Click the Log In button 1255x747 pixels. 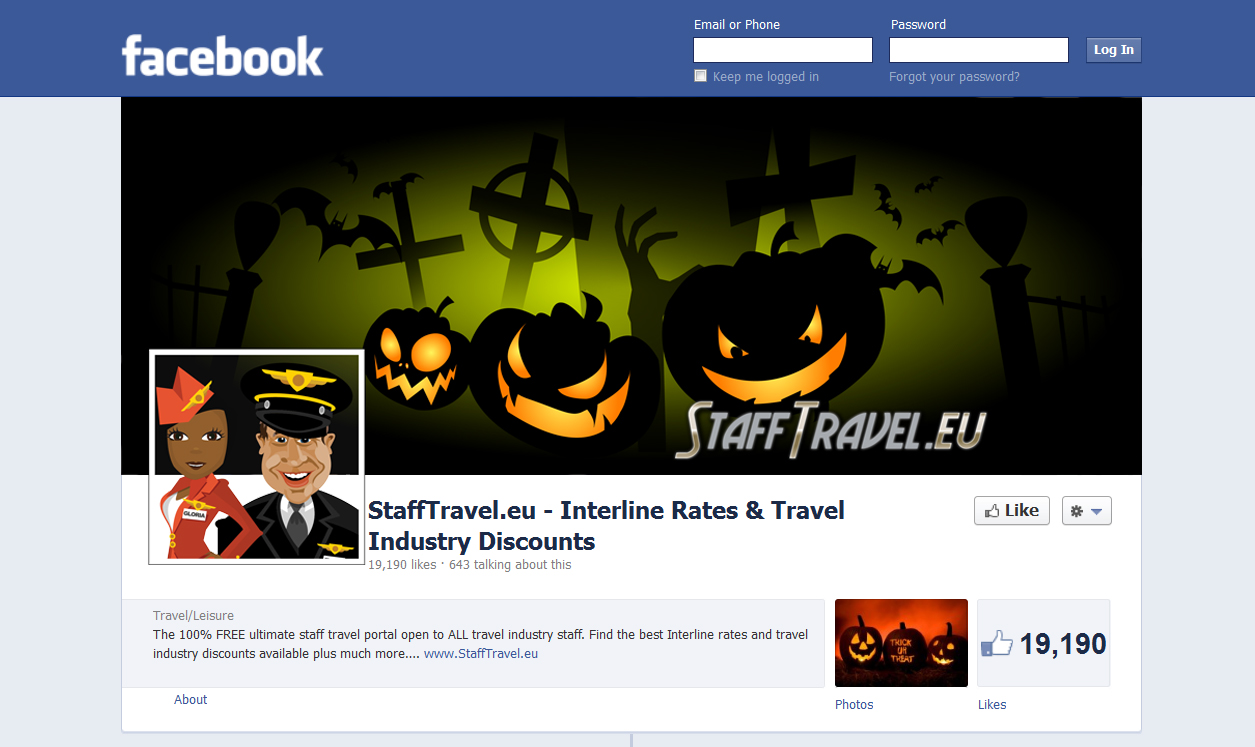[1113, 50]
